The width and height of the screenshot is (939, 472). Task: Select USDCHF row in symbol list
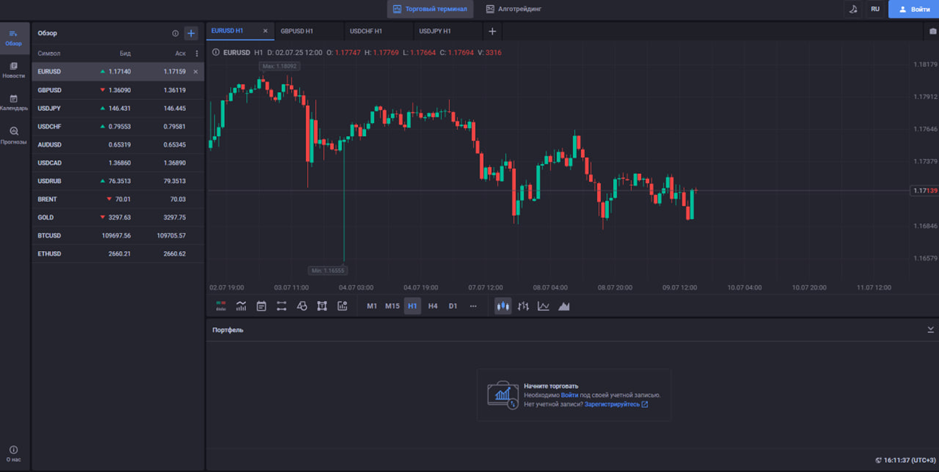click(118, 126)
